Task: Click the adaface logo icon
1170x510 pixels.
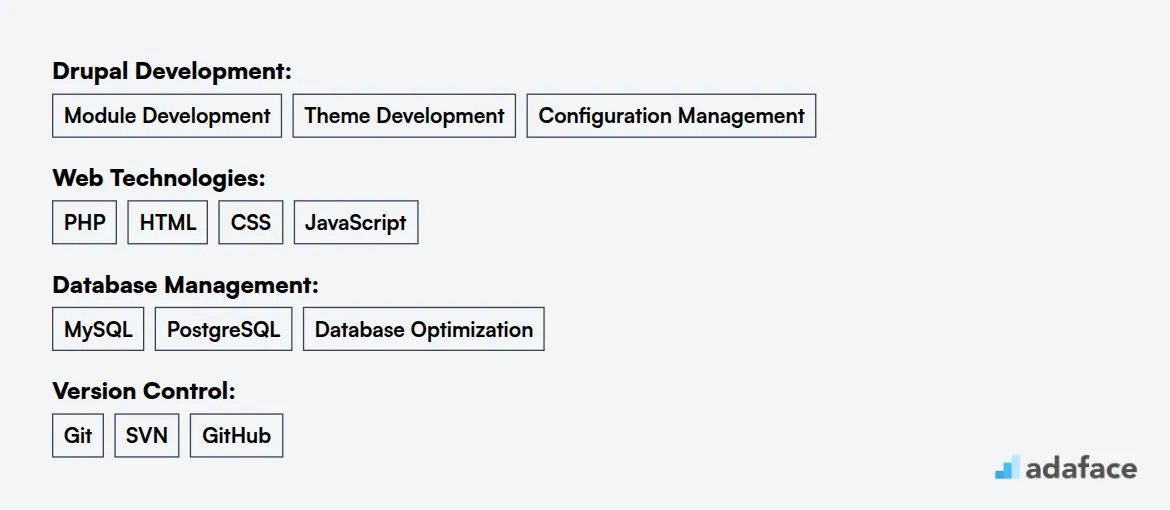Action: (1007, 467)
